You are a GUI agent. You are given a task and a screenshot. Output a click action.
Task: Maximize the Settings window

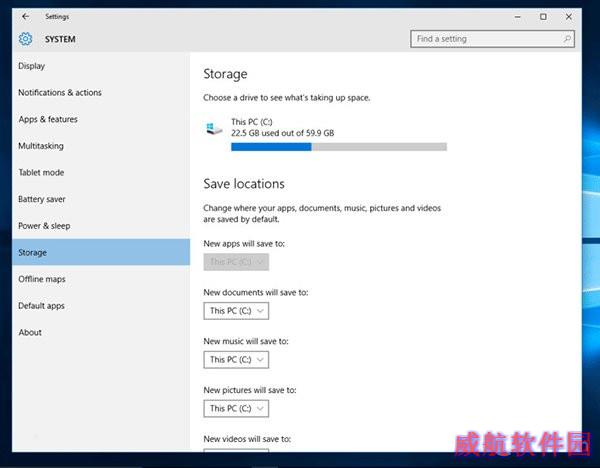(x=543, y=17)
